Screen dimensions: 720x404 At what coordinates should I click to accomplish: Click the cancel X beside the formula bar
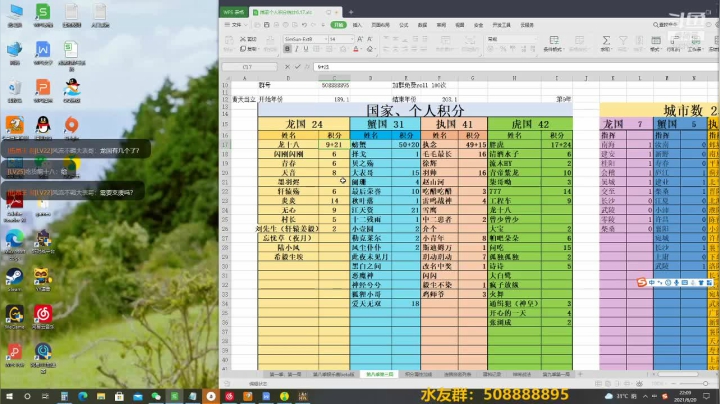click(x=287, y=67)
